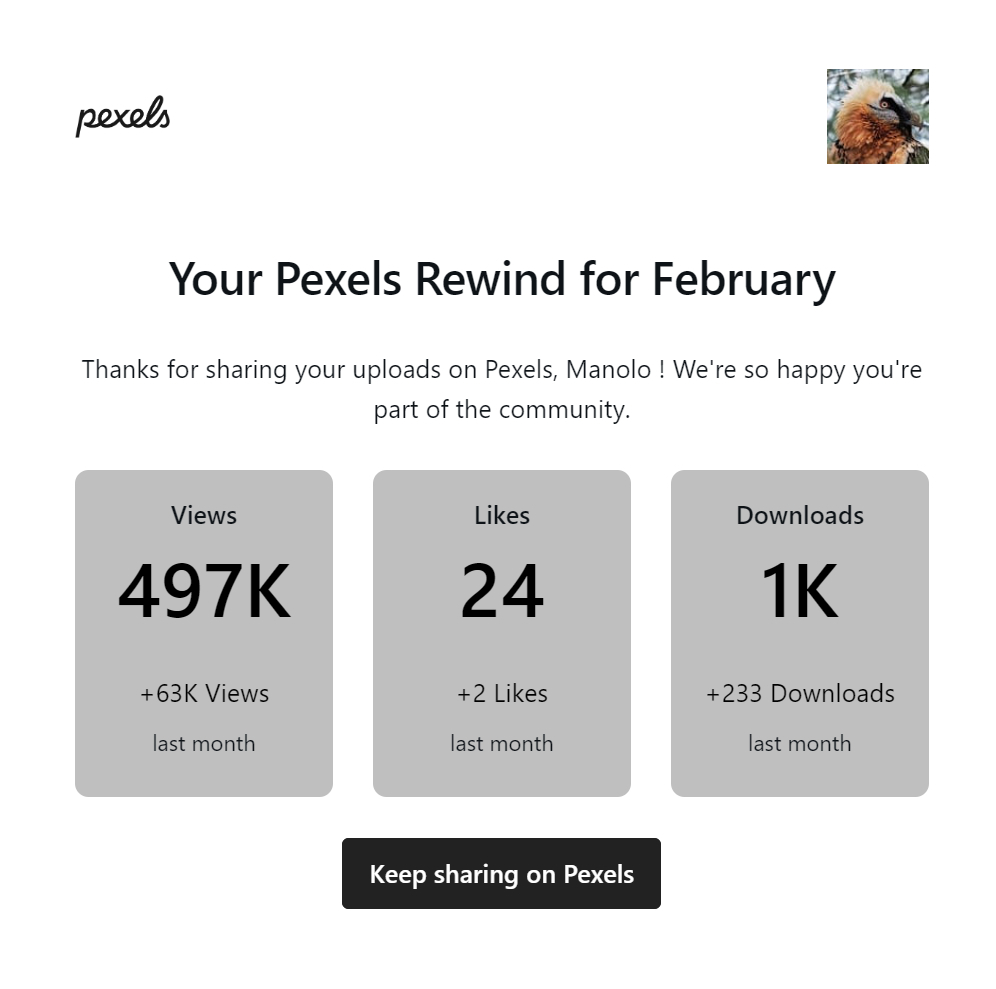Click the Your Pexels Rewind for February heading
The height and width of the screenshot is (989, 996).
click(501, 278)
